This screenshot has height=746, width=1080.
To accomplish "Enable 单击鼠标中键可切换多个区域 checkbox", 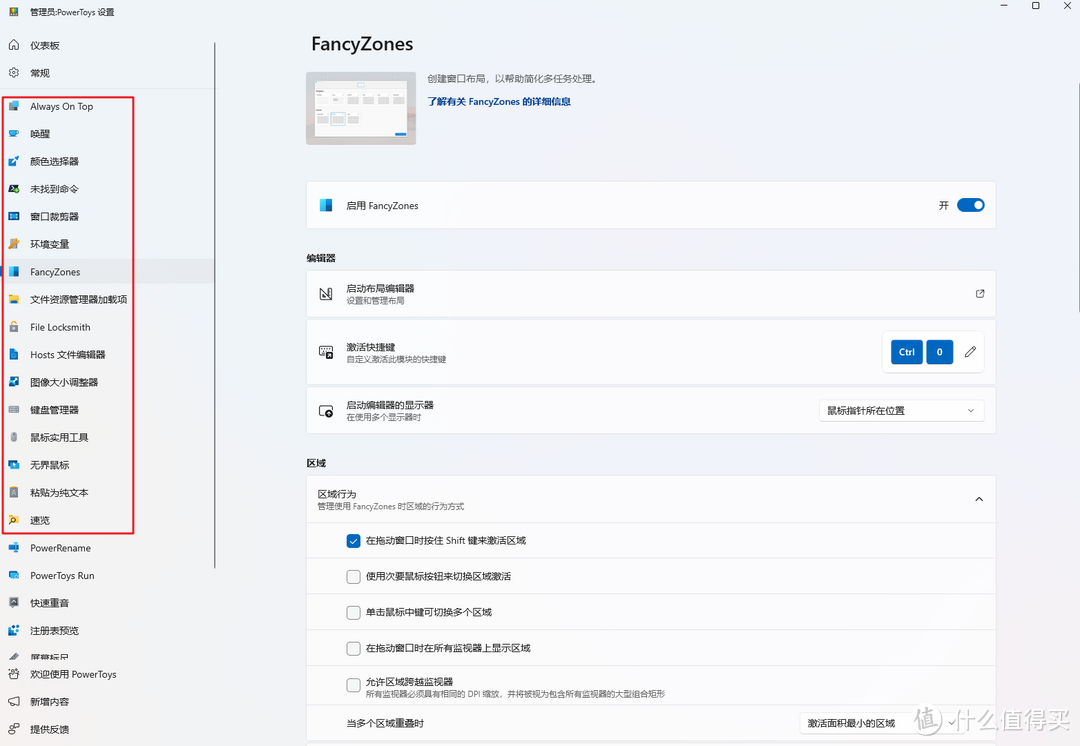I will [353, 612].
